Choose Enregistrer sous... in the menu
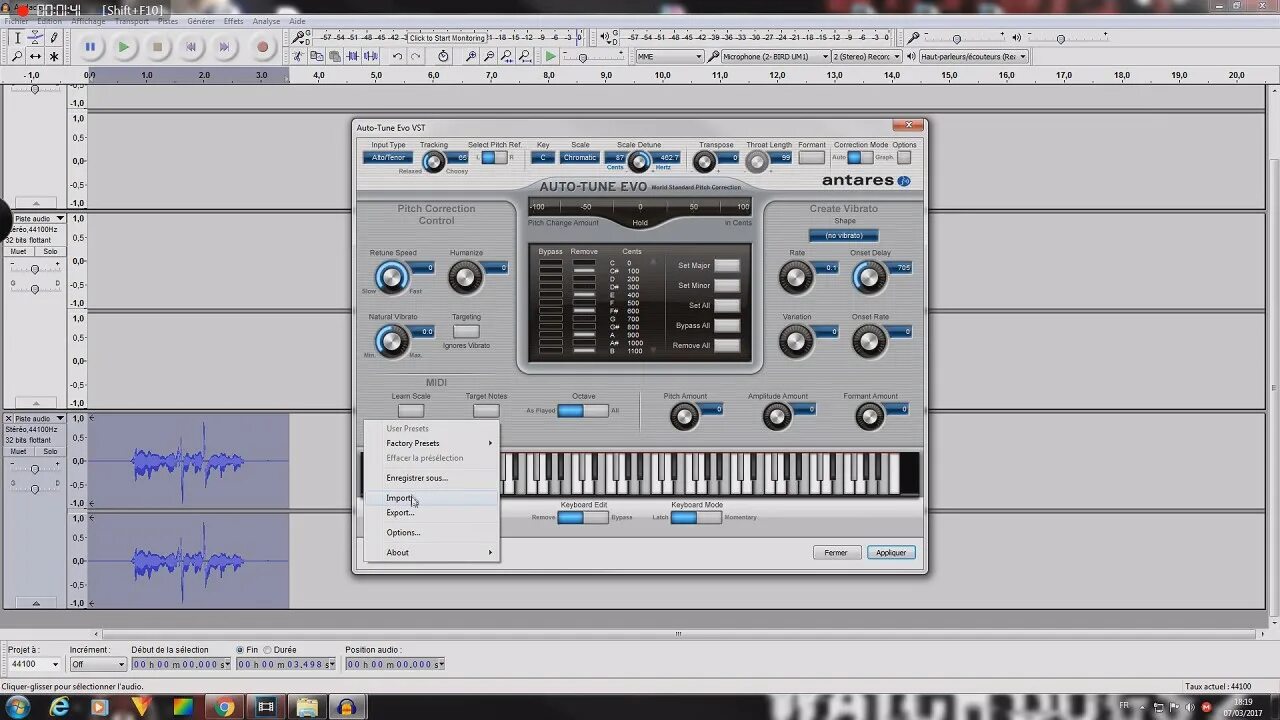Viewport: 1280px width, 720px height. pos(431,478)
